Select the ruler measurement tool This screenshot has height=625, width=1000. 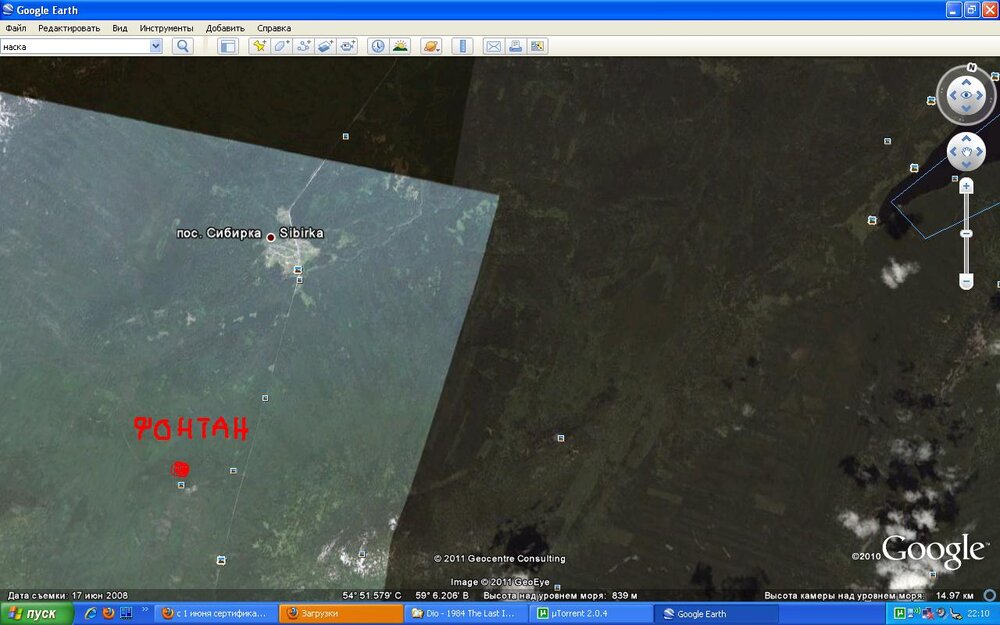(x=461, y=46)
